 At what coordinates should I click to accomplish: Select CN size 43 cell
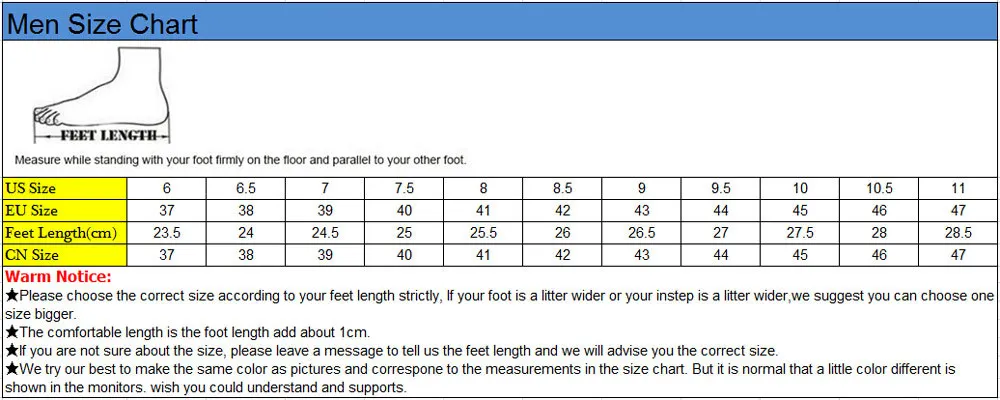coord(642,255)
